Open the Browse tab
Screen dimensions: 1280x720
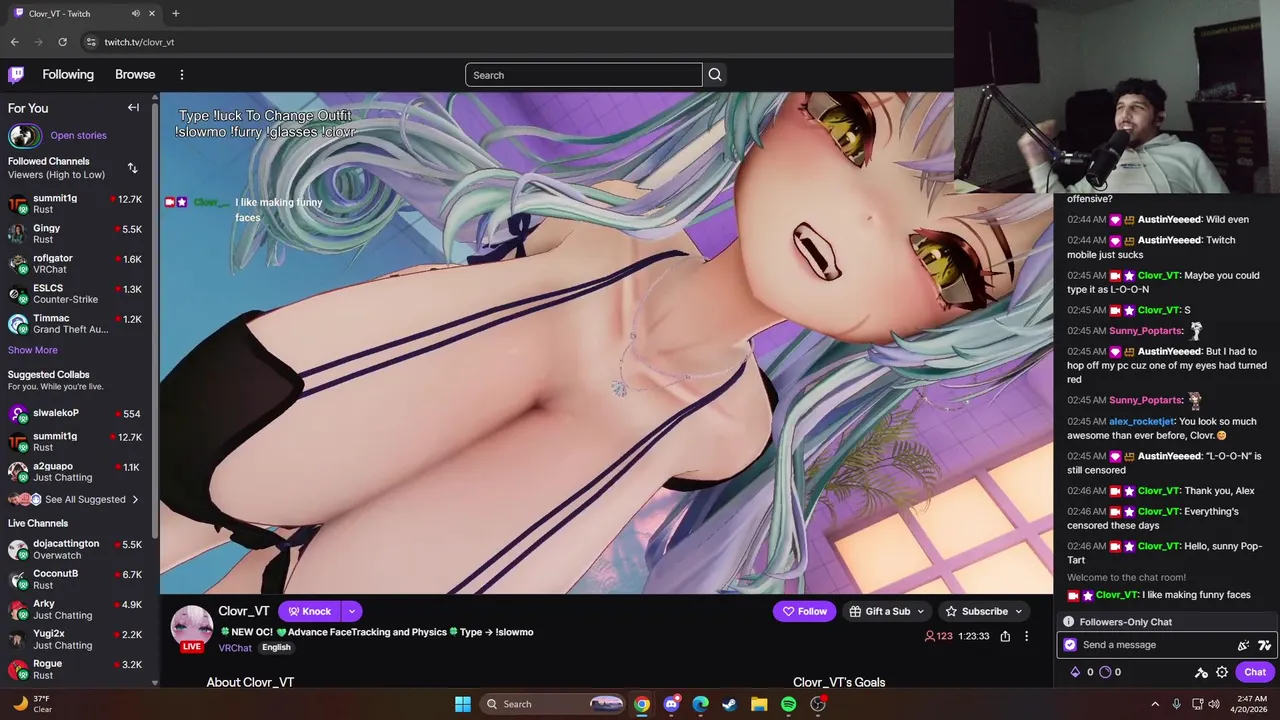tap(135, 75)
